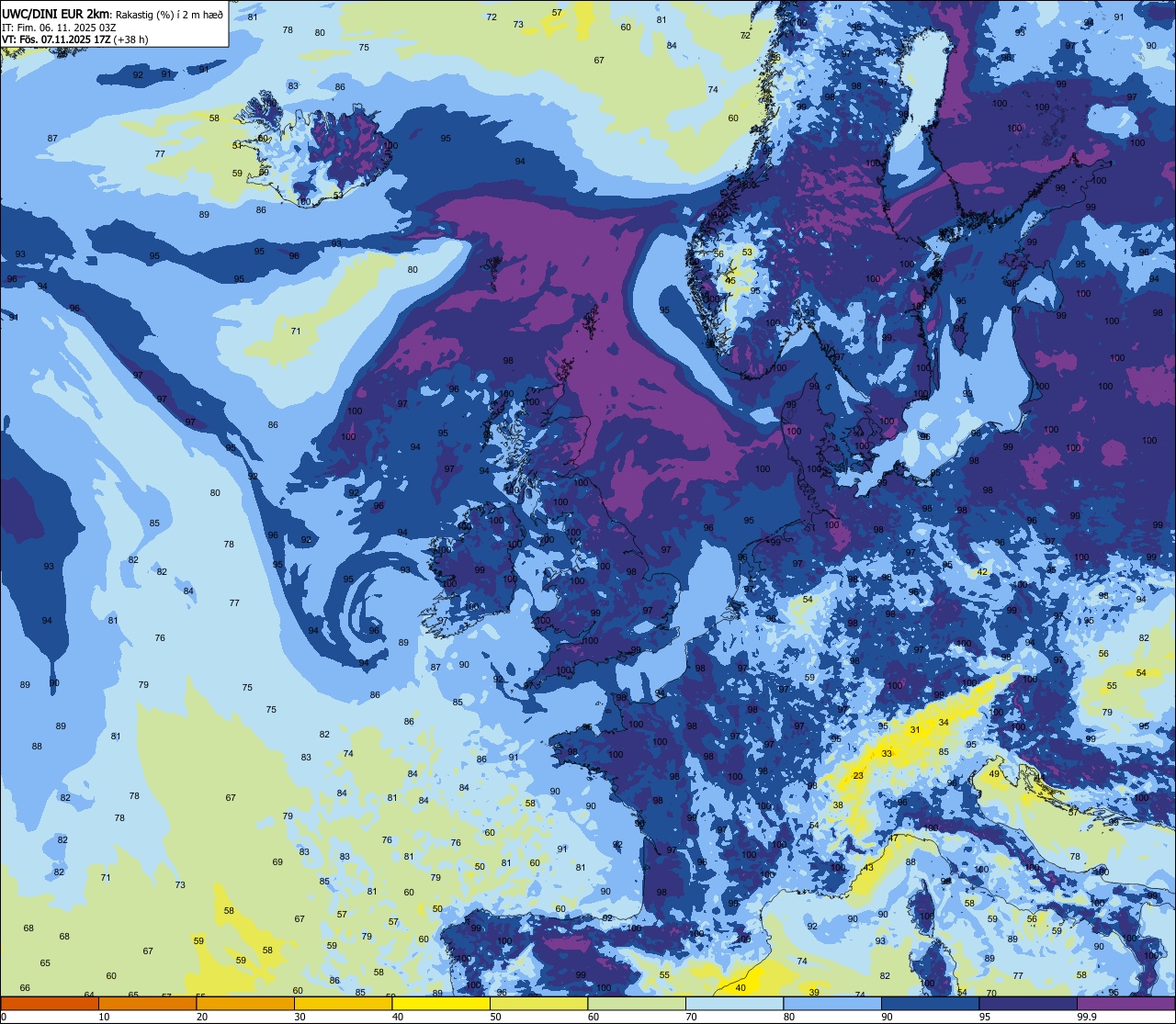Click the 95–99.9 dark indigo legend segment

click(1028, 1003)
